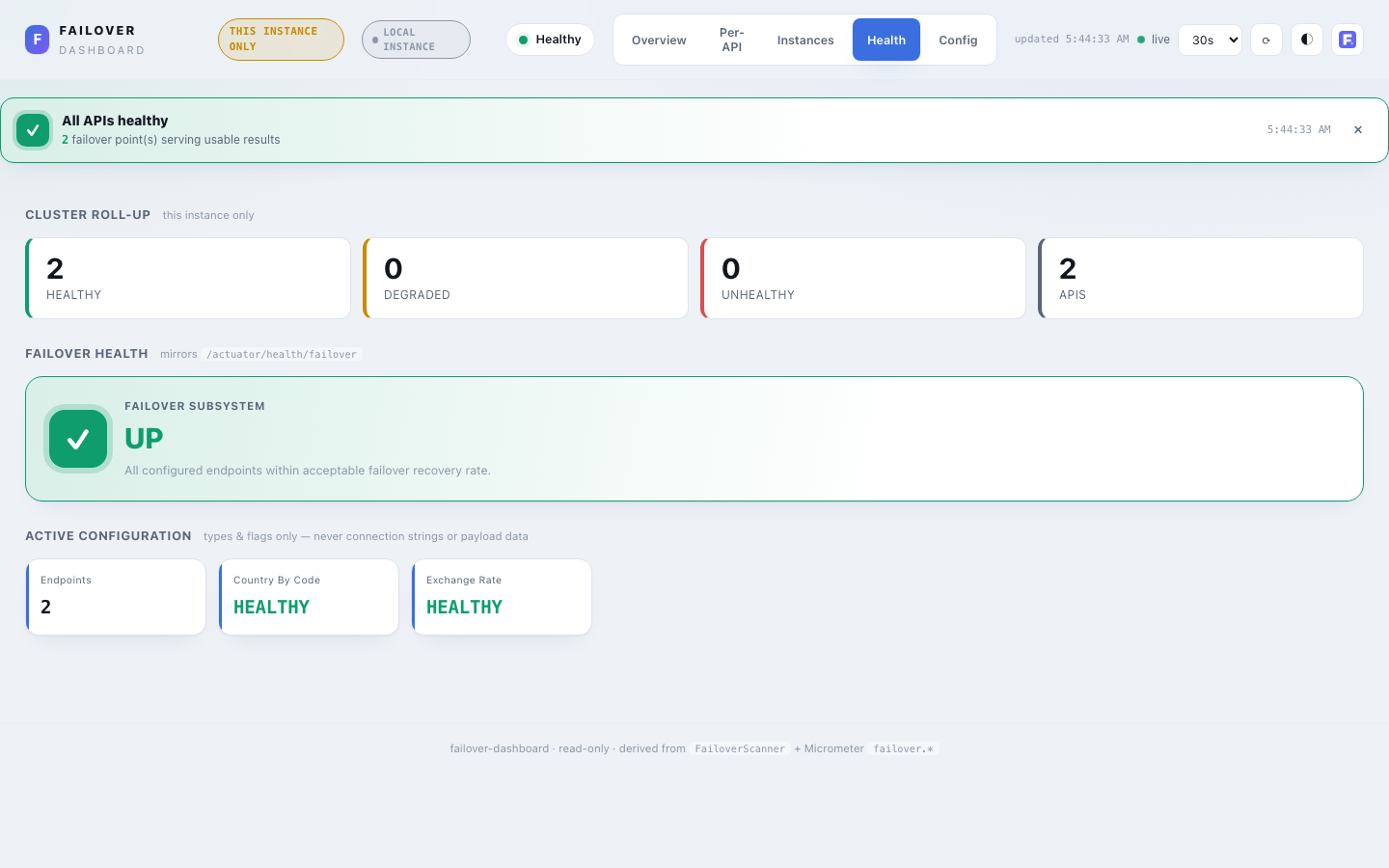1389x868 pixels.
Task: Click the Endpoints configuration card
Action: [116, 597]
